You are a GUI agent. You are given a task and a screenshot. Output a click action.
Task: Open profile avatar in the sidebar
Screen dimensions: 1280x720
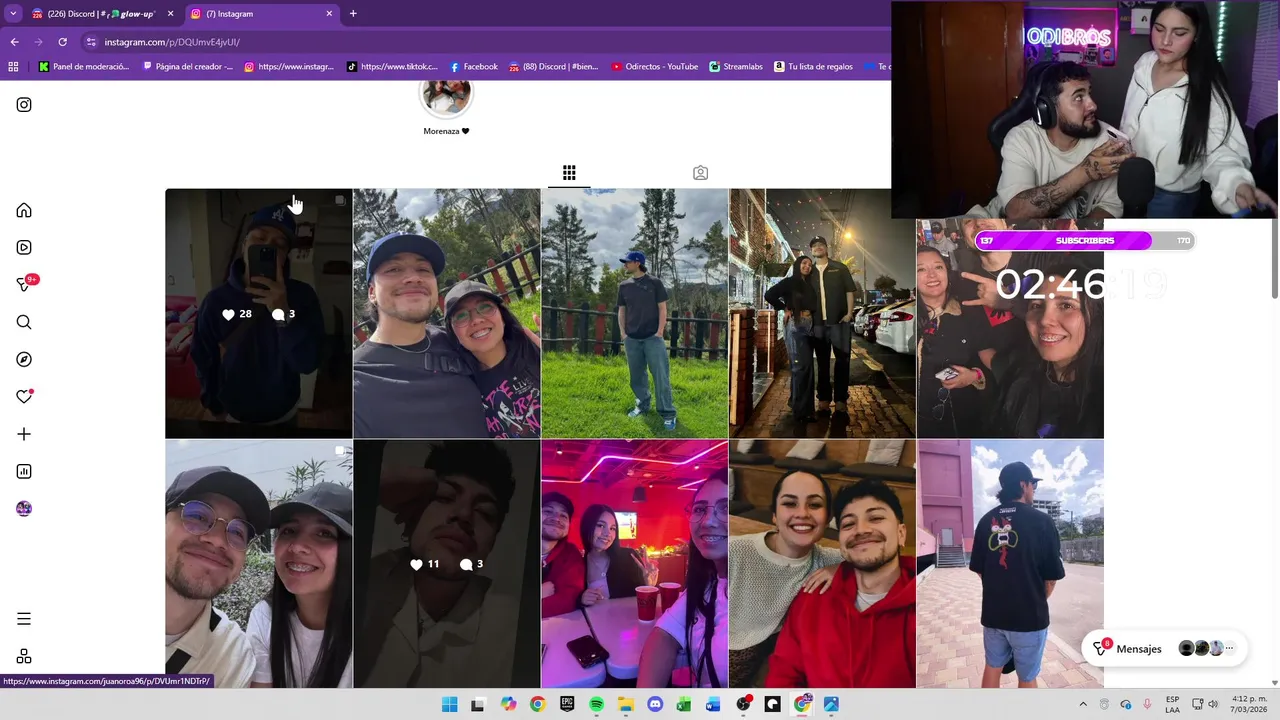pyautogui.click(x=24, y=508)
